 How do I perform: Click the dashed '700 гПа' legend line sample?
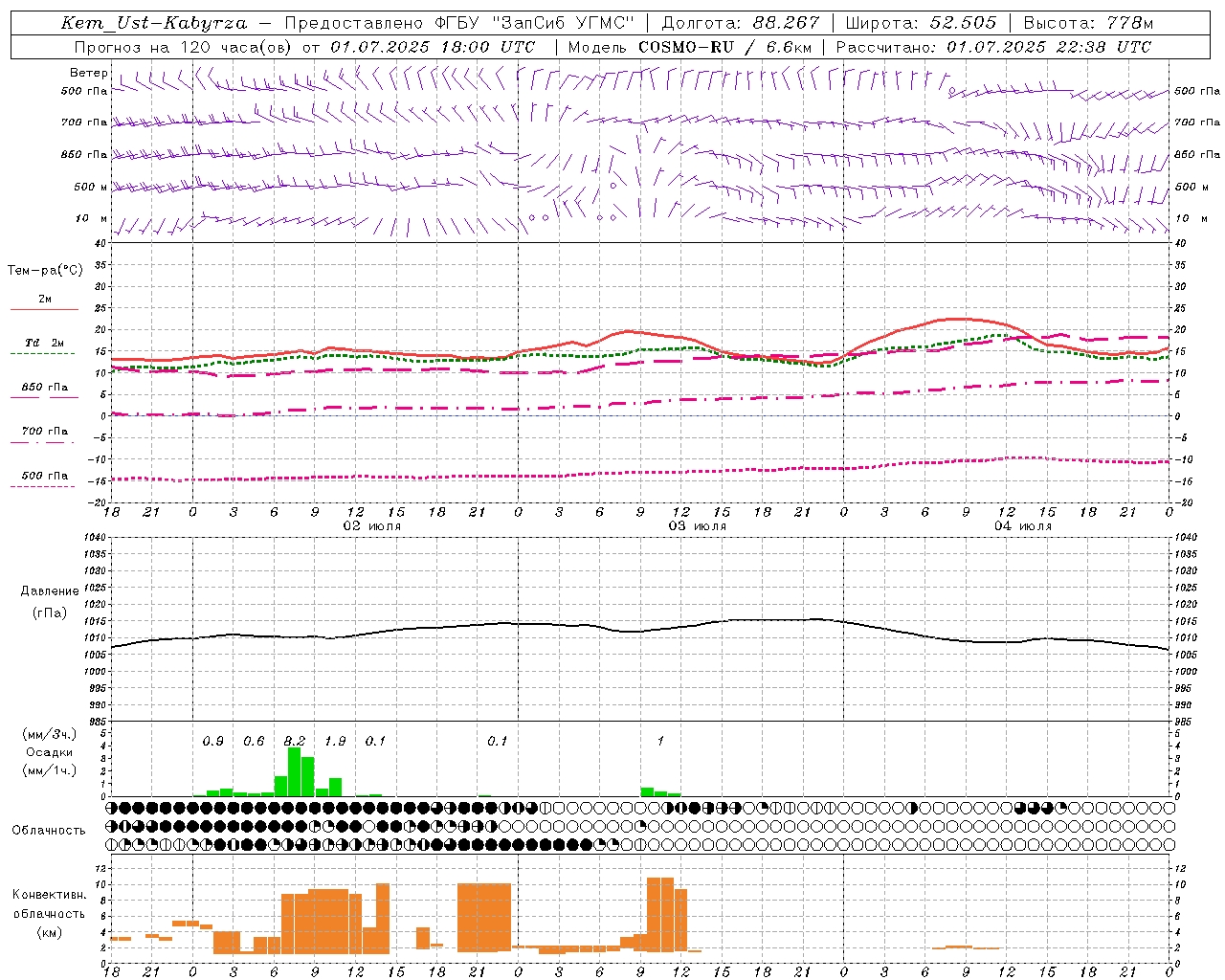click(x=42, y=442)
